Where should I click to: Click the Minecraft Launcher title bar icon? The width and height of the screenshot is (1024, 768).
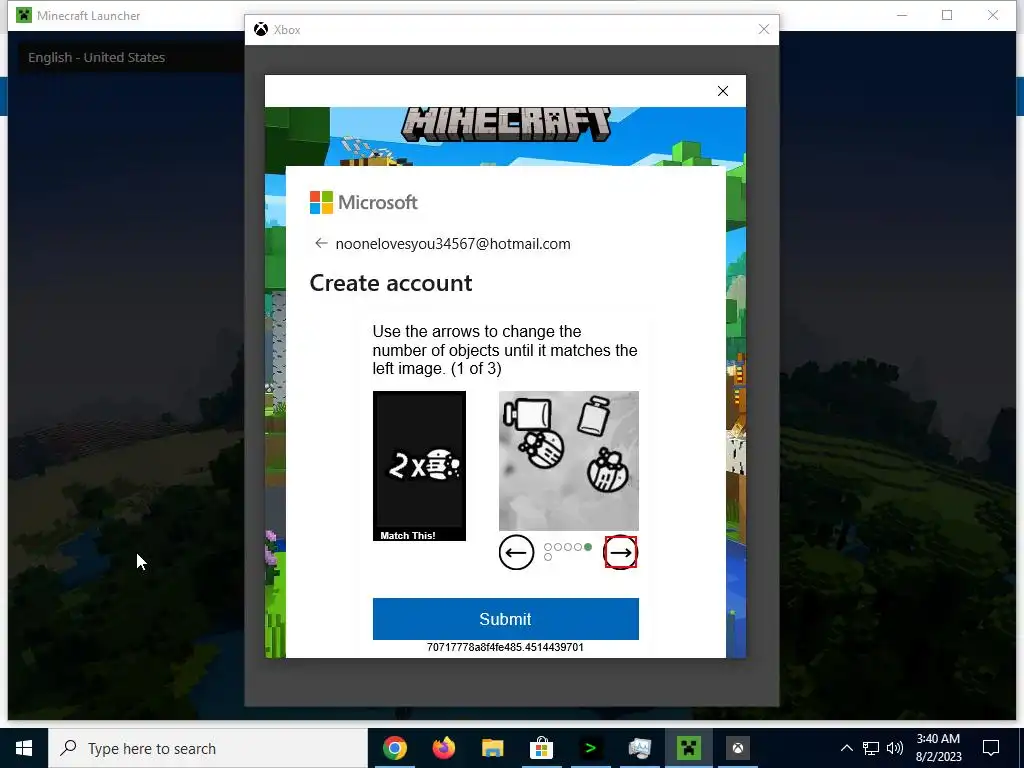coord(24,15)
